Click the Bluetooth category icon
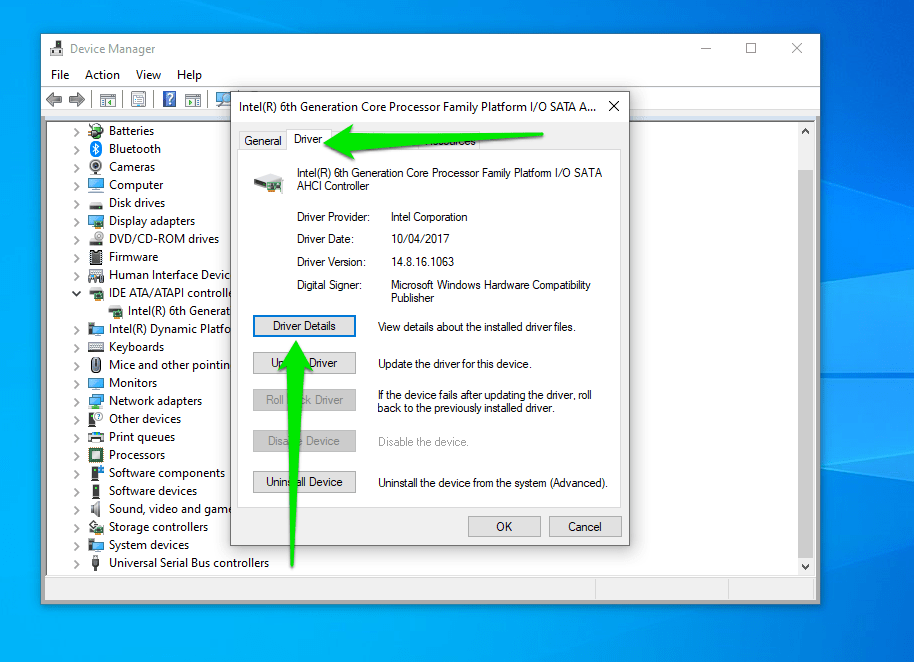This screenshot has width=914, height=662. 96,149
